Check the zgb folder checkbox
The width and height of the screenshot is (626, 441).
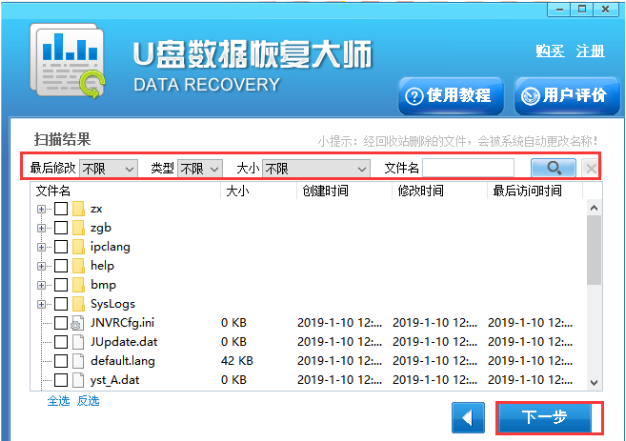point(61,227)
